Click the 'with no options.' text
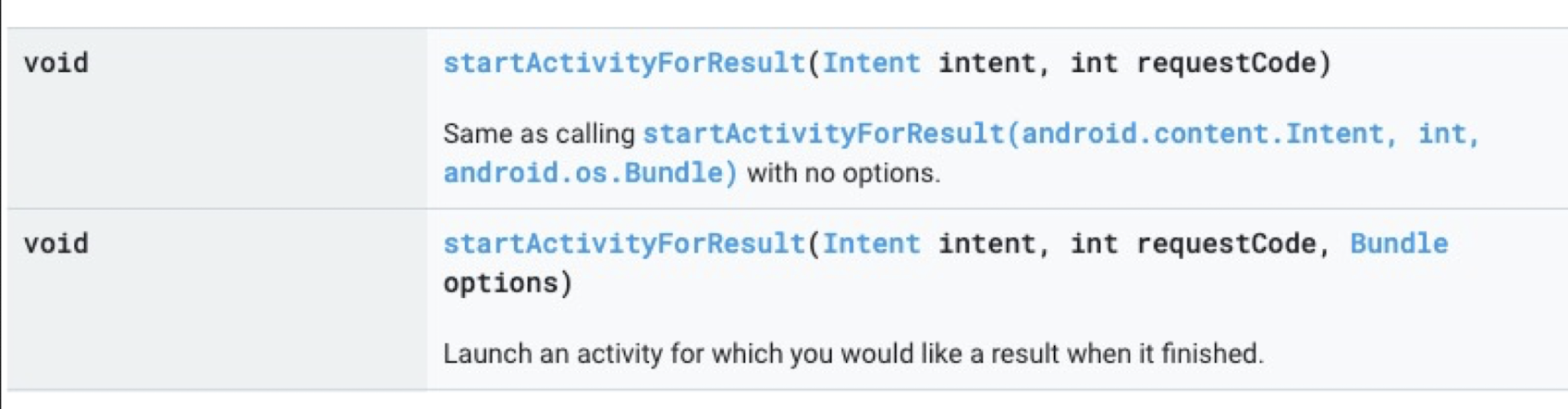 pyautogui.click(x=843, y=173)
